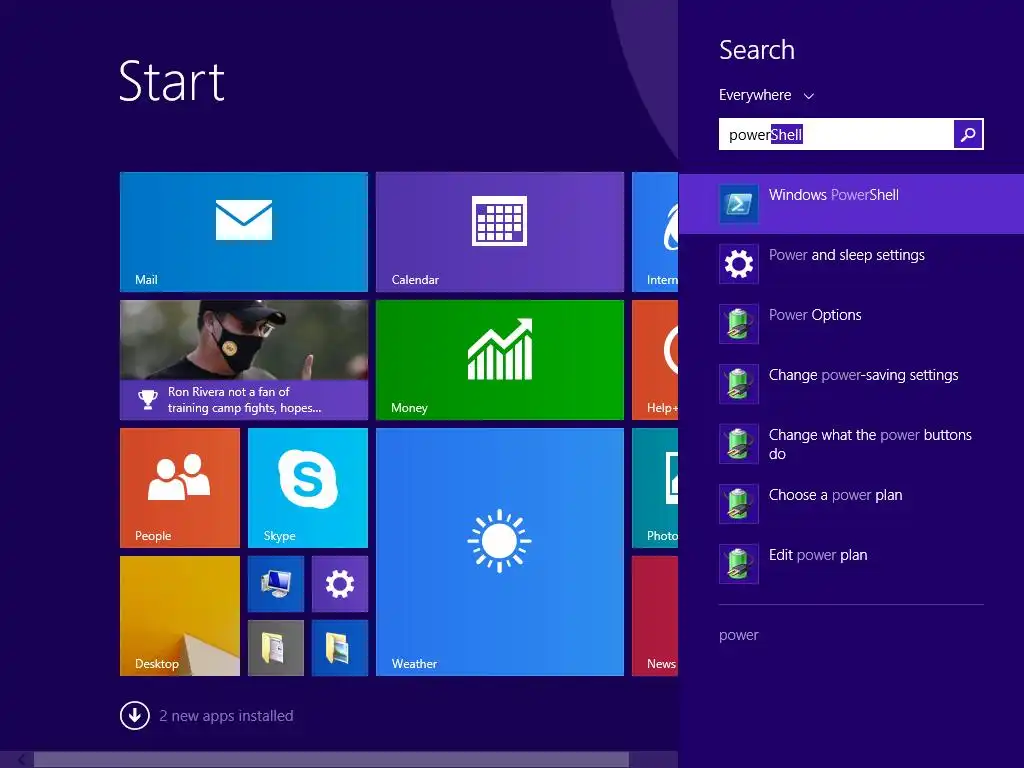Select Choose a power plan result
The width and height of the screenshot is (1024, 768).
coord(852,504)
